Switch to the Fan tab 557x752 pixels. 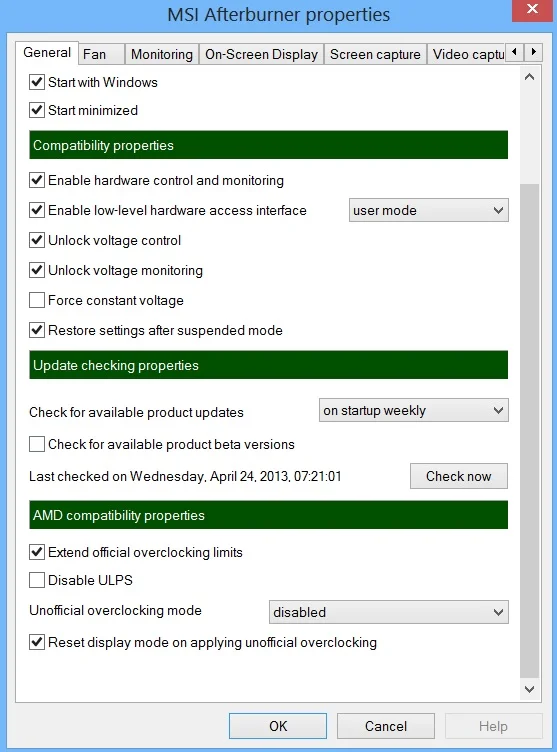coord(101,54)
